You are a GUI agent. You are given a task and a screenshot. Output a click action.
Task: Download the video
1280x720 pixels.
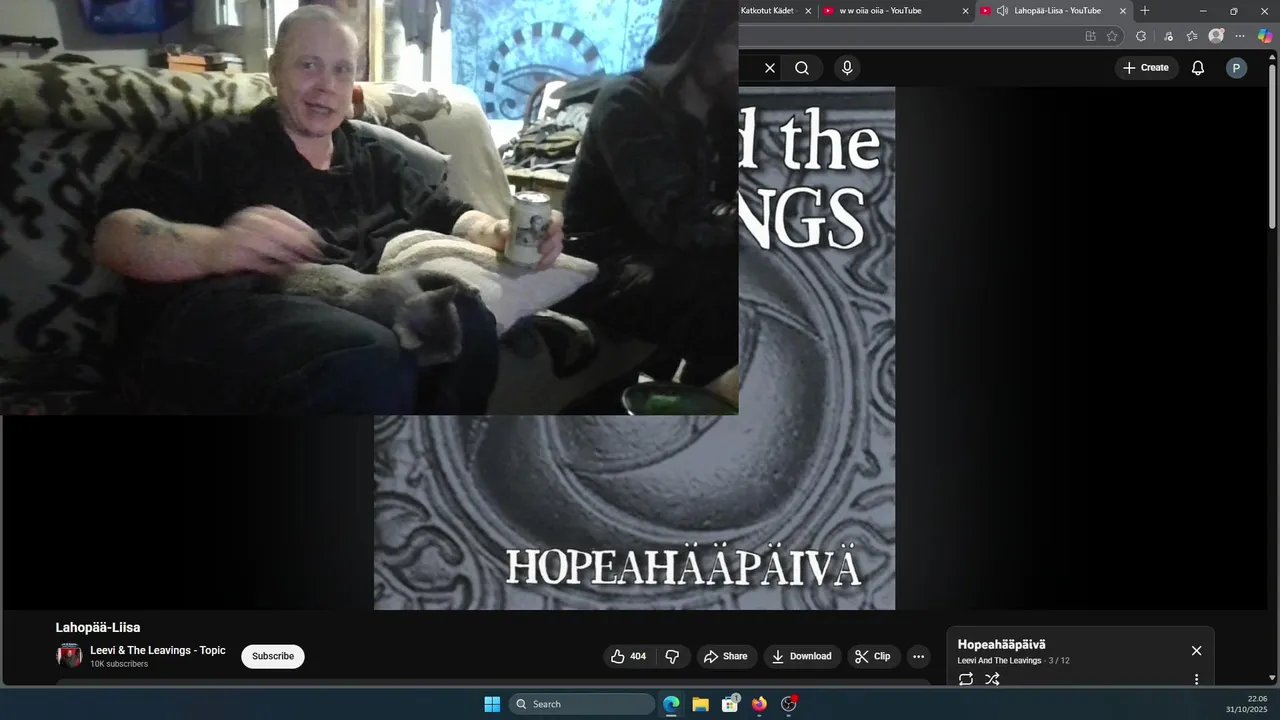pos(802,656)
